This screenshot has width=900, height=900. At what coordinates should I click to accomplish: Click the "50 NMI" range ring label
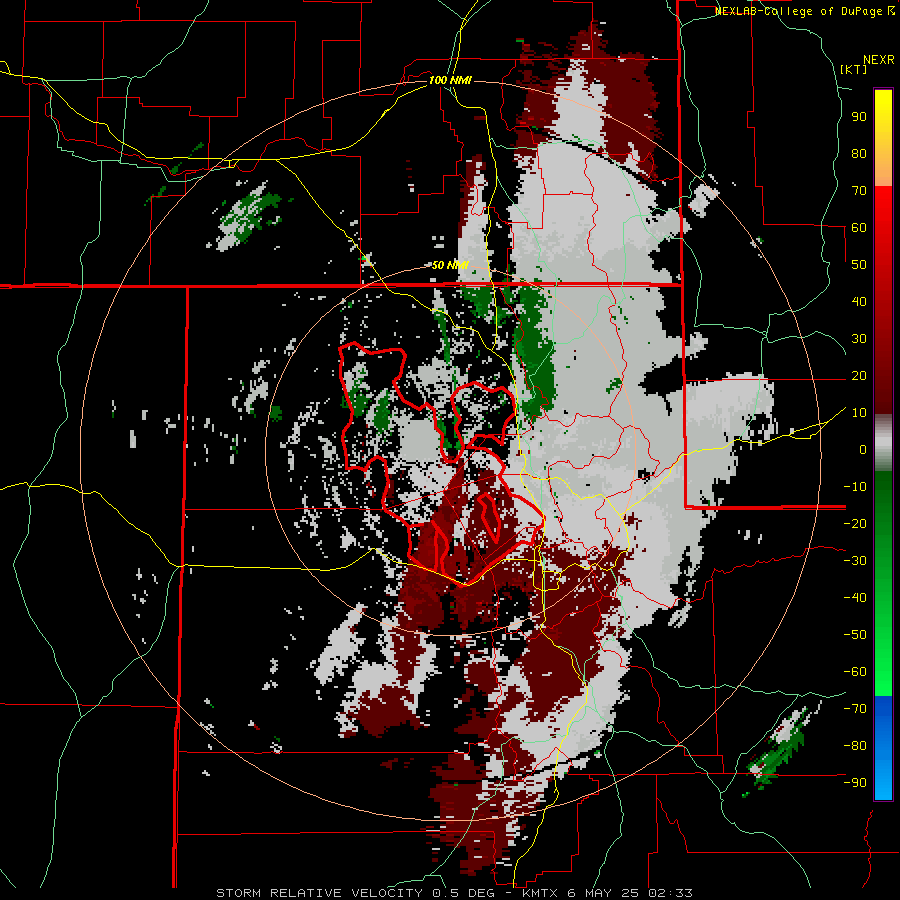(450, 265)
